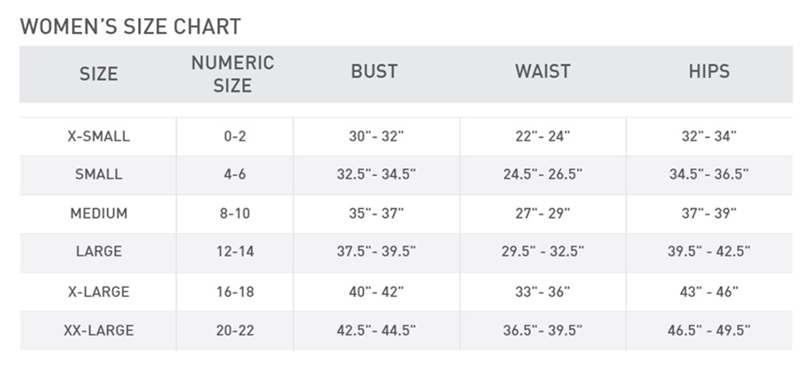Click waist measurement 33"- 36" cell
Image resolution: width=800 pixels, height=365 pixels.
543,291
